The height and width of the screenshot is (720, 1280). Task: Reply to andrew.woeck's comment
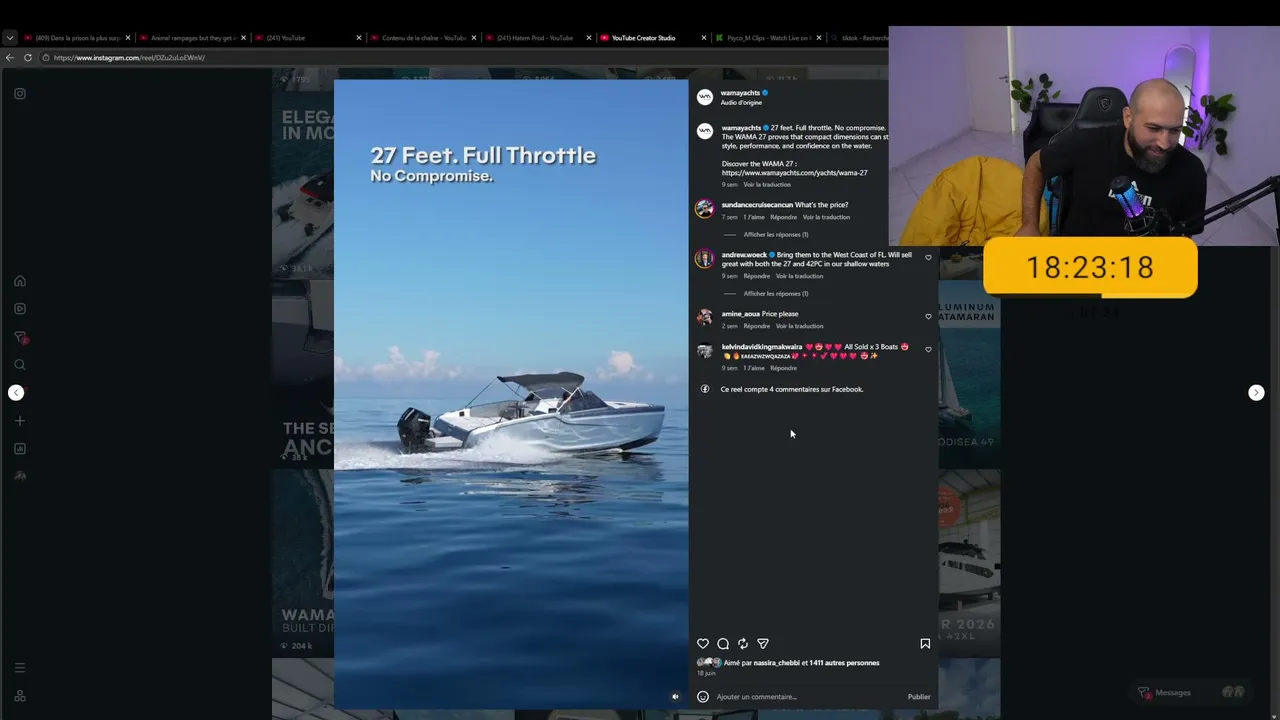757,276
